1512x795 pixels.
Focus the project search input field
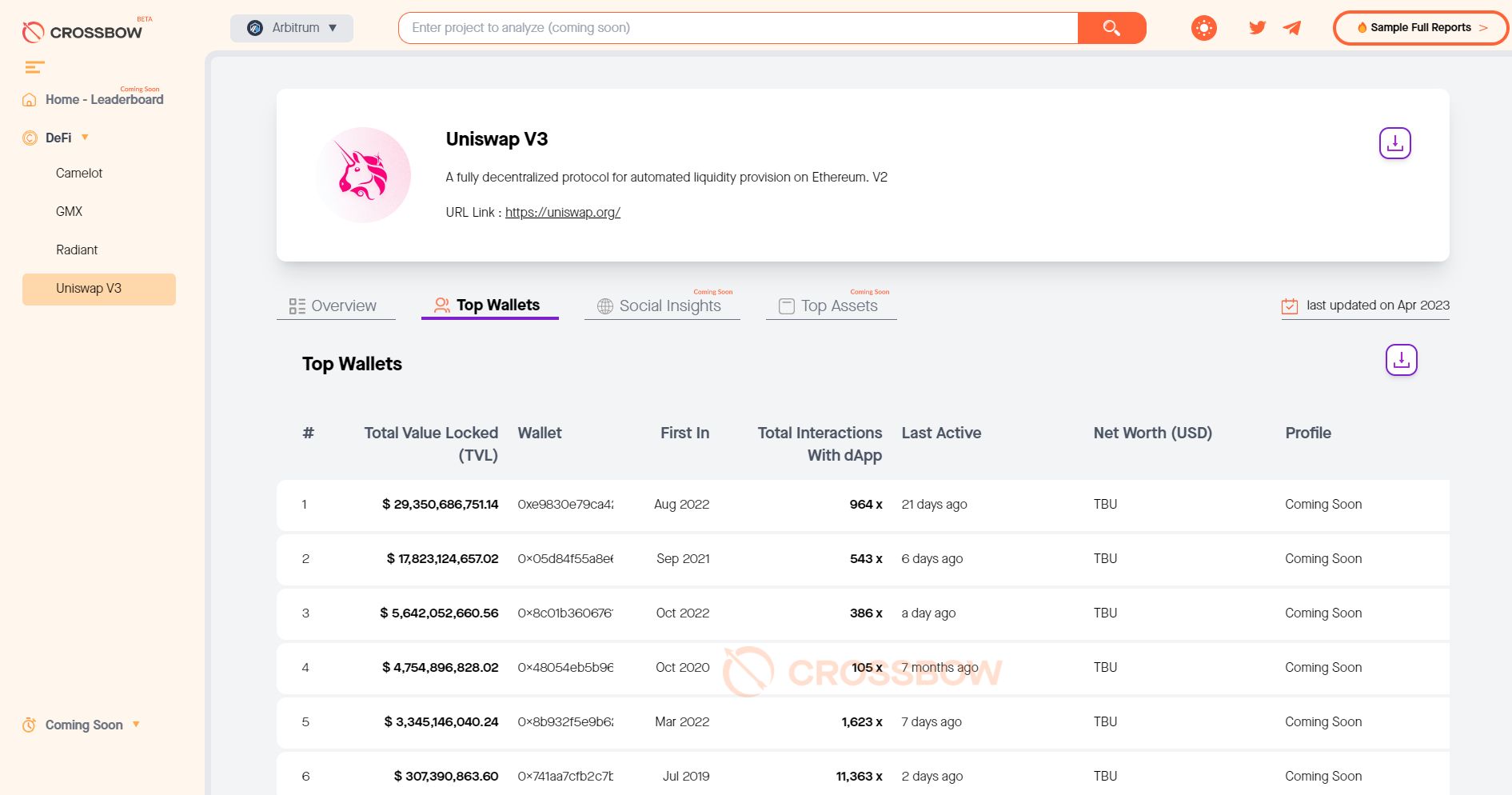tap(738, 28)
